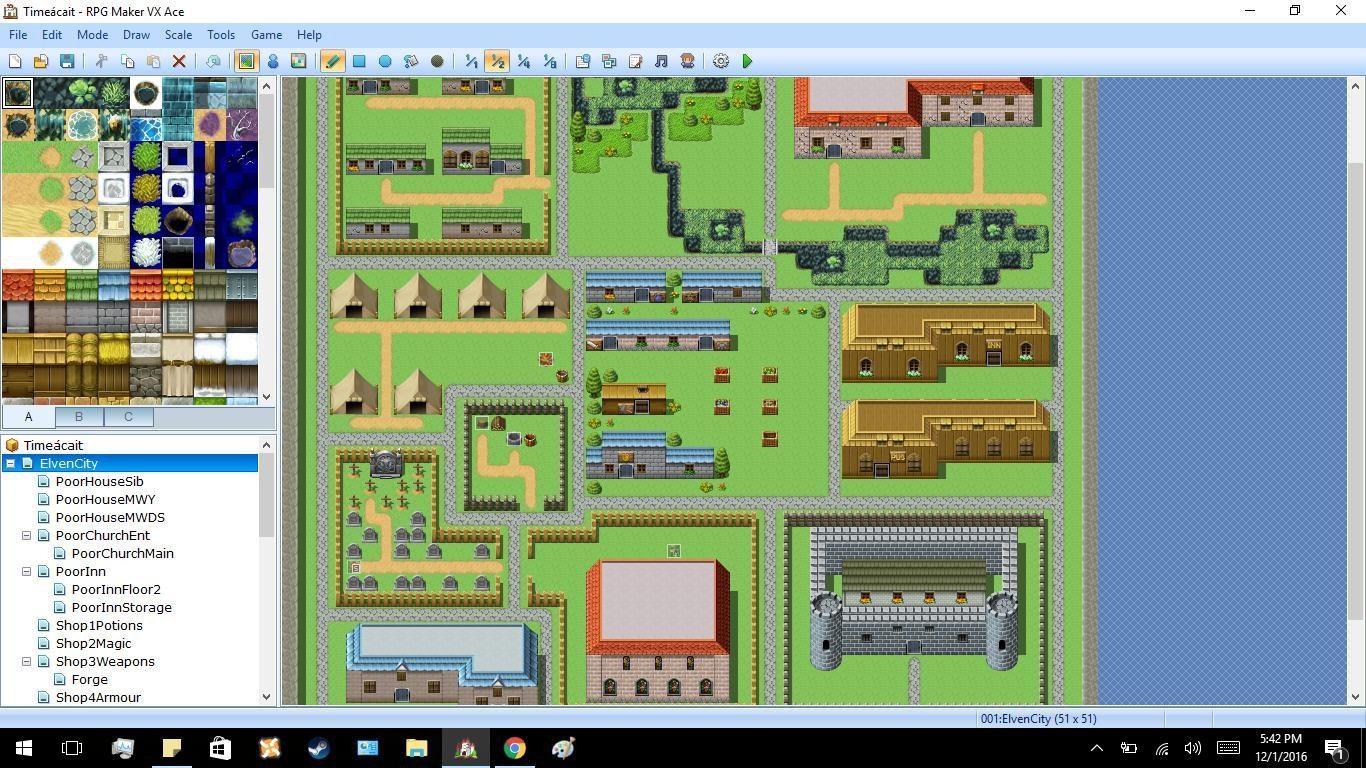Select the Shadow Pen tool

(437, 61)
